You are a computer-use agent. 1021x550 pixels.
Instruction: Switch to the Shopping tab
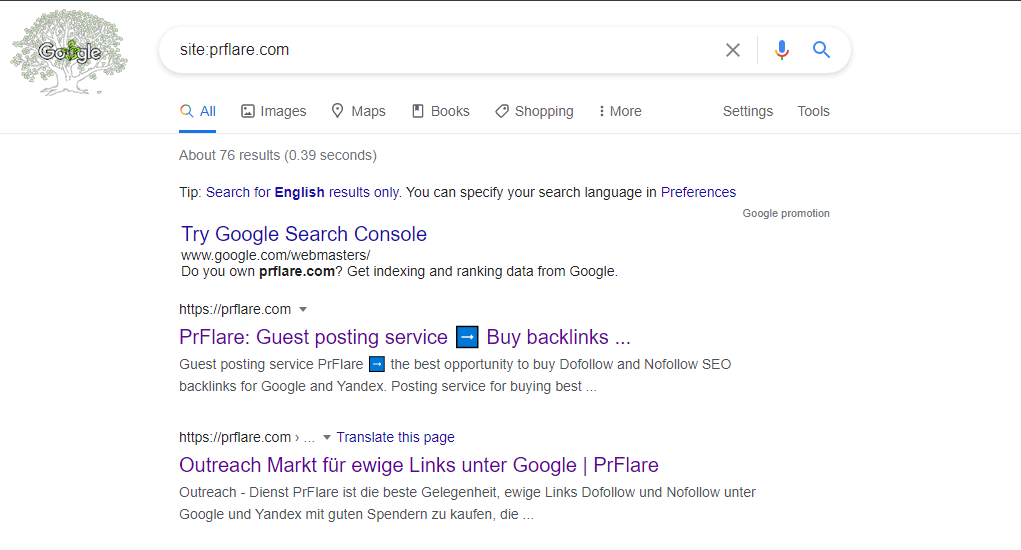(x=534, y=111)
